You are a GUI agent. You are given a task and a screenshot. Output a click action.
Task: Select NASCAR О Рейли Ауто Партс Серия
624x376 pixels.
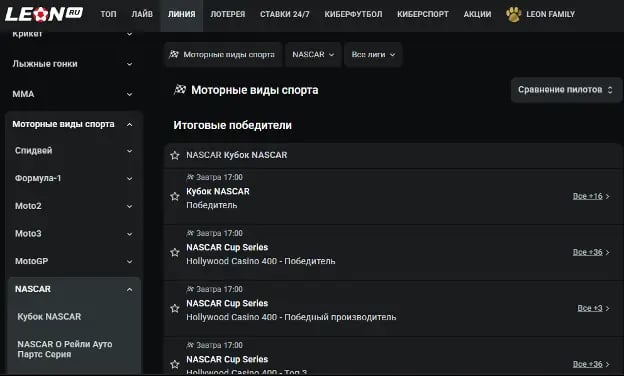[65, 349]
